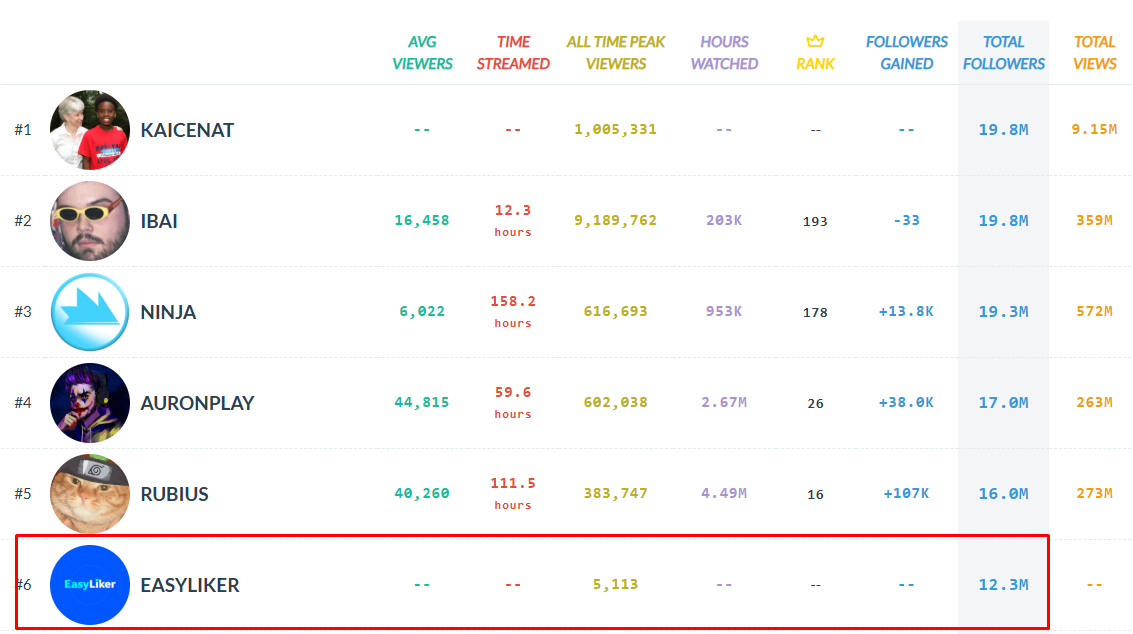Select Ibai's 12.3 hours streamed
This screenshot has height=634, width=1133.
coord(513,220)
